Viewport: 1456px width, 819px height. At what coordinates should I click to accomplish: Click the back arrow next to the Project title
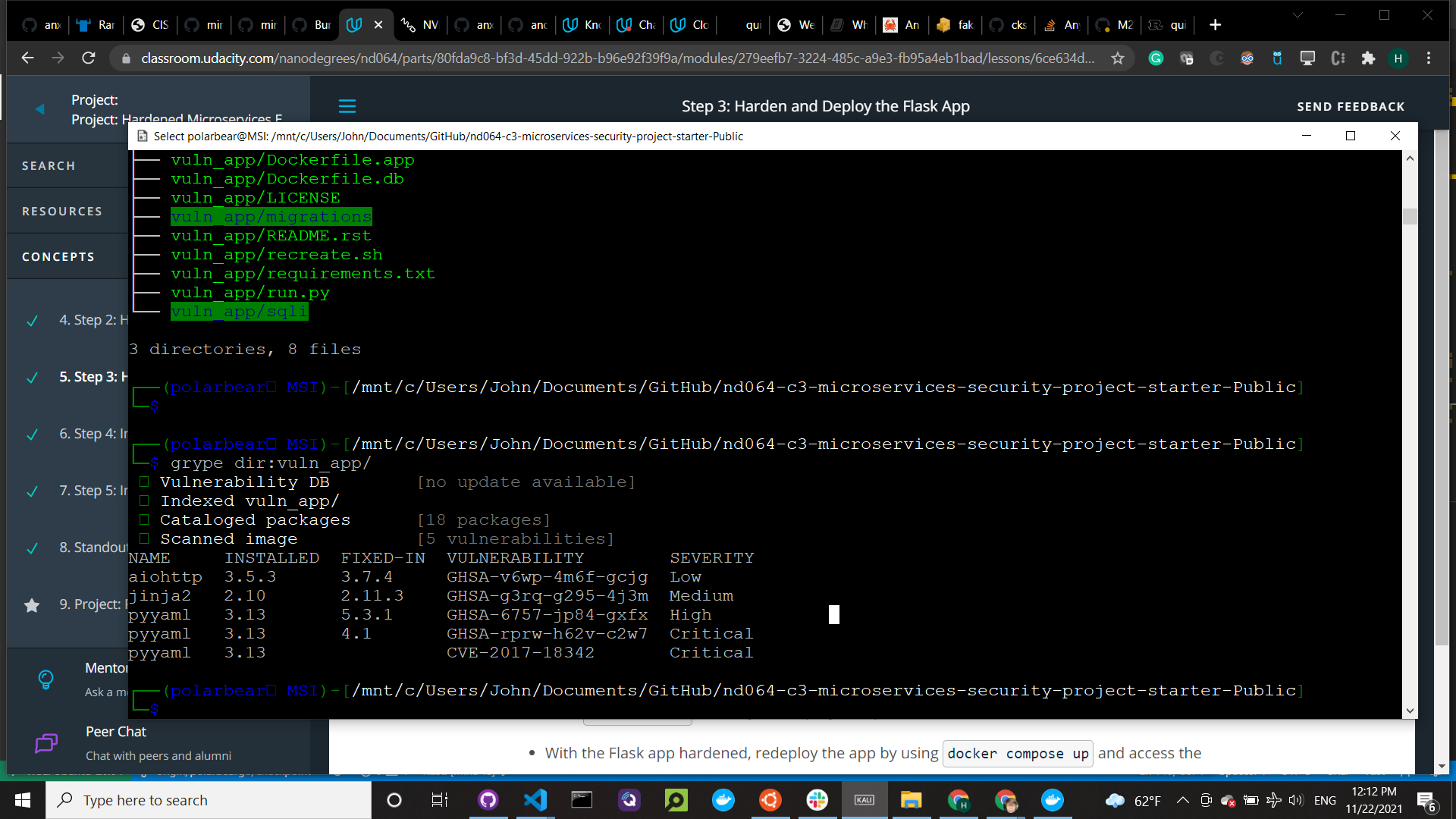(40, 109)
